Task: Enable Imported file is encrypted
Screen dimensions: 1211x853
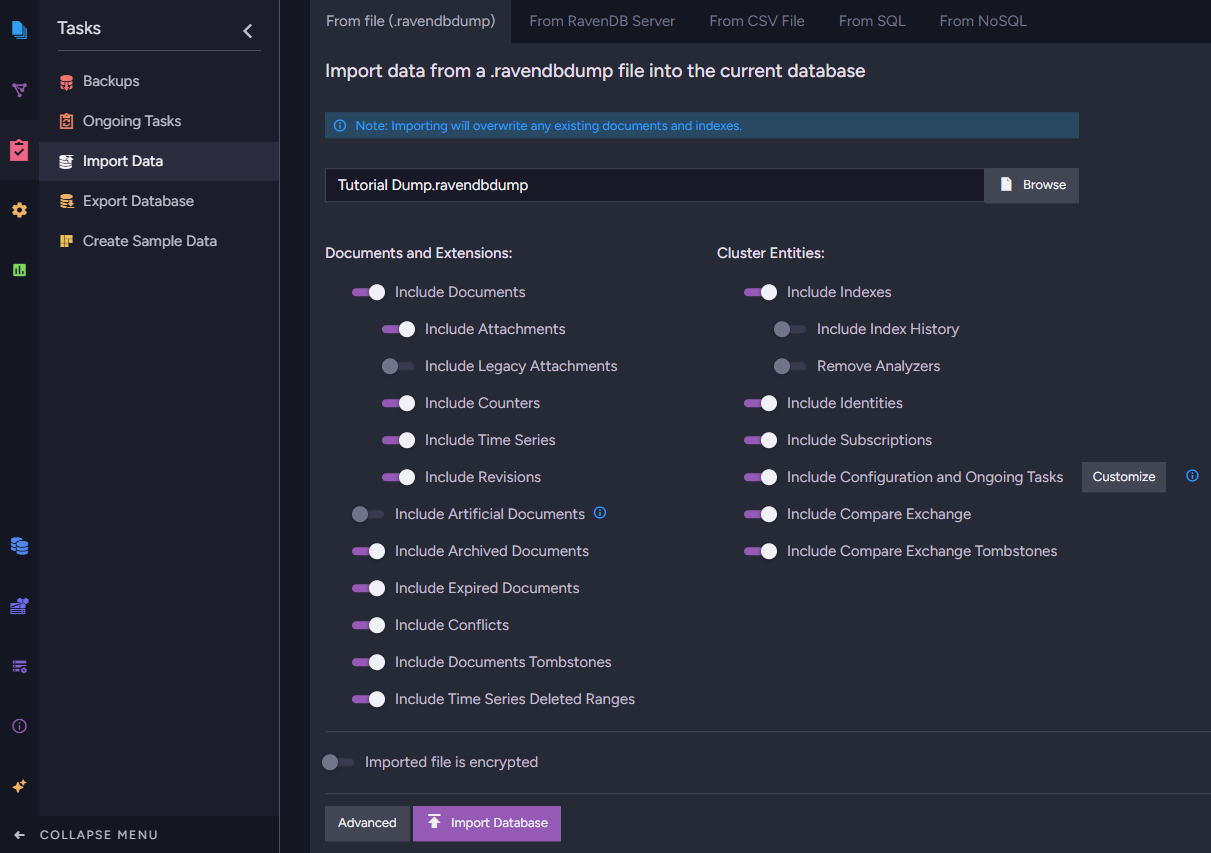Action: [x=338, y=762]
